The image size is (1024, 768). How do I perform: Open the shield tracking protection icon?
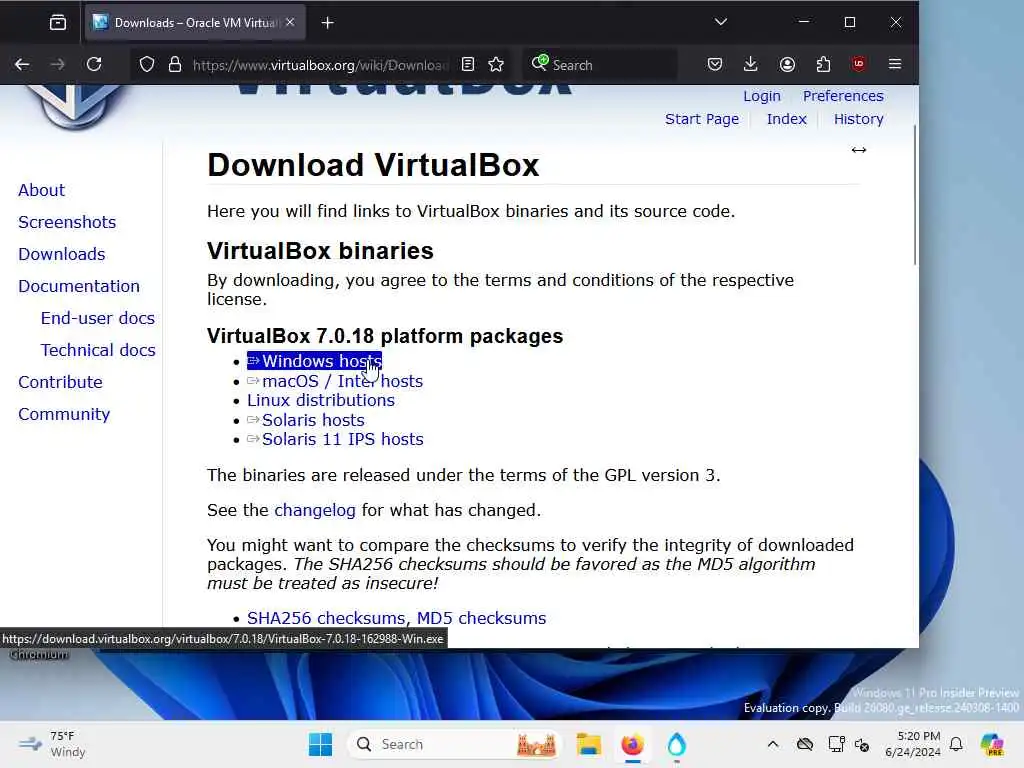[147, 64]
